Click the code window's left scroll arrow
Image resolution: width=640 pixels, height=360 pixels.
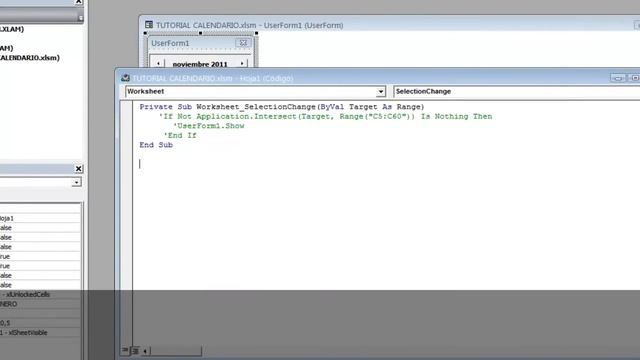pos(145,351)
